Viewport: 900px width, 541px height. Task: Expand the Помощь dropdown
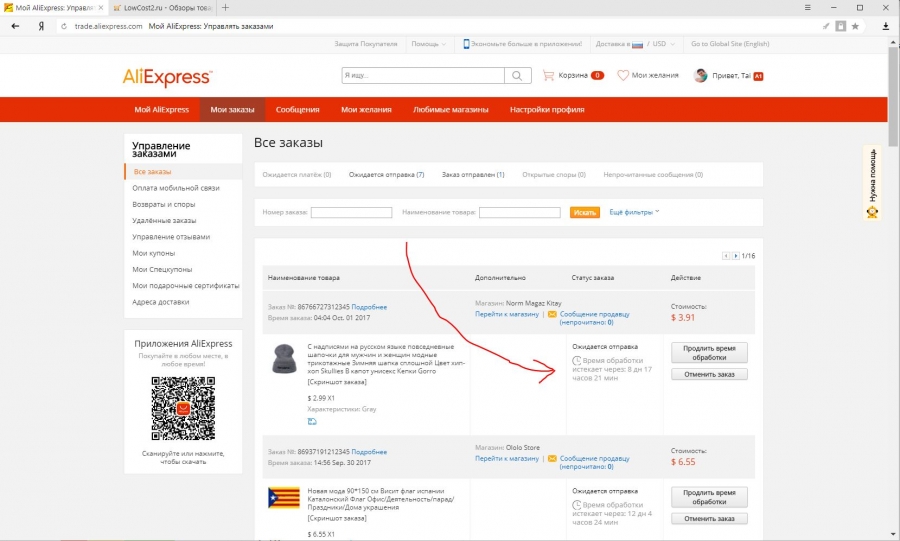coord(428,44)
